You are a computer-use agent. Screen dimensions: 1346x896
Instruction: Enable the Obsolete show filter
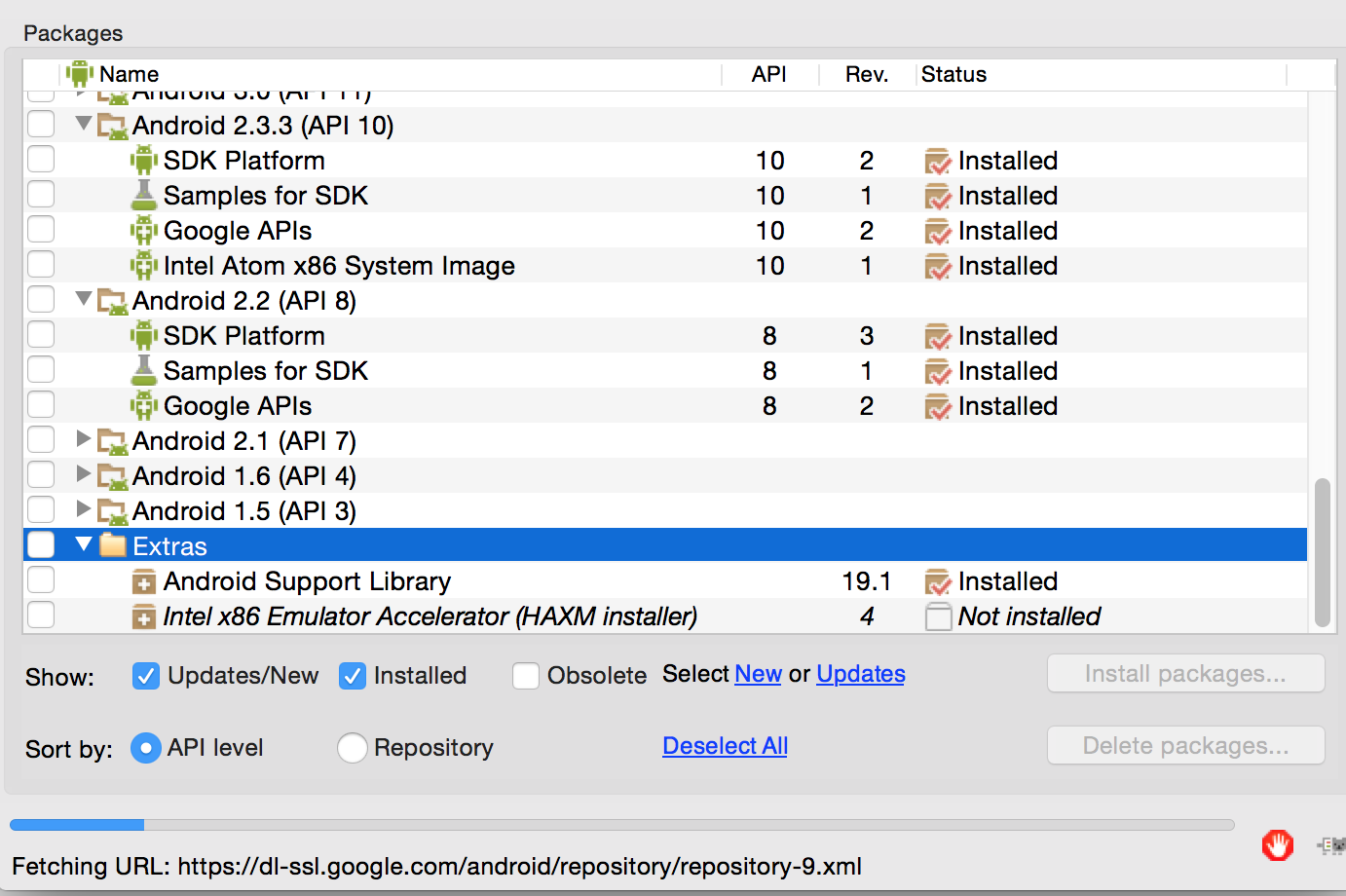coord(526,676)
